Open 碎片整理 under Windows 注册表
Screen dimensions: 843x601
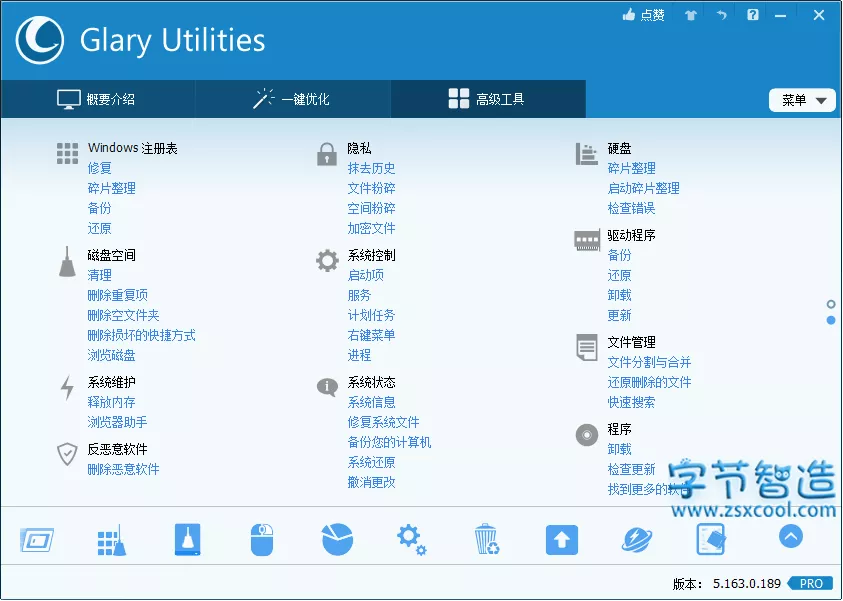click(111, 188)
